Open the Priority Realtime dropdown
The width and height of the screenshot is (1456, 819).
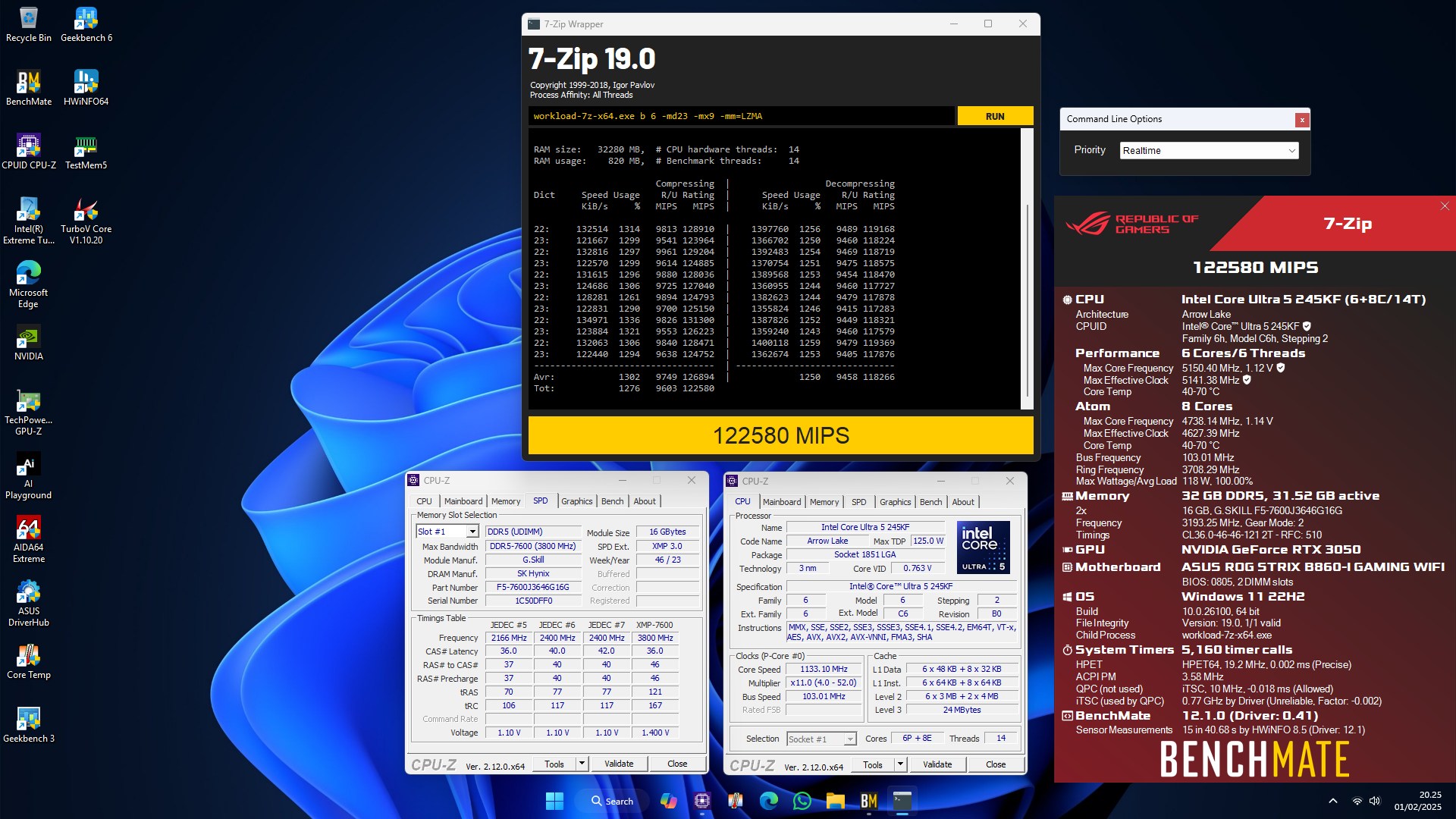[1209, 150]
